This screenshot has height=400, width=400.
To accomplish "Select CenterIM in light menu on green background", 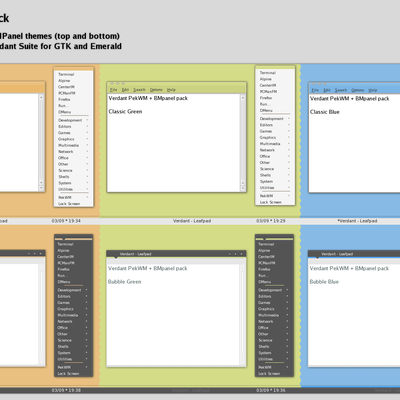I will 268,85.
